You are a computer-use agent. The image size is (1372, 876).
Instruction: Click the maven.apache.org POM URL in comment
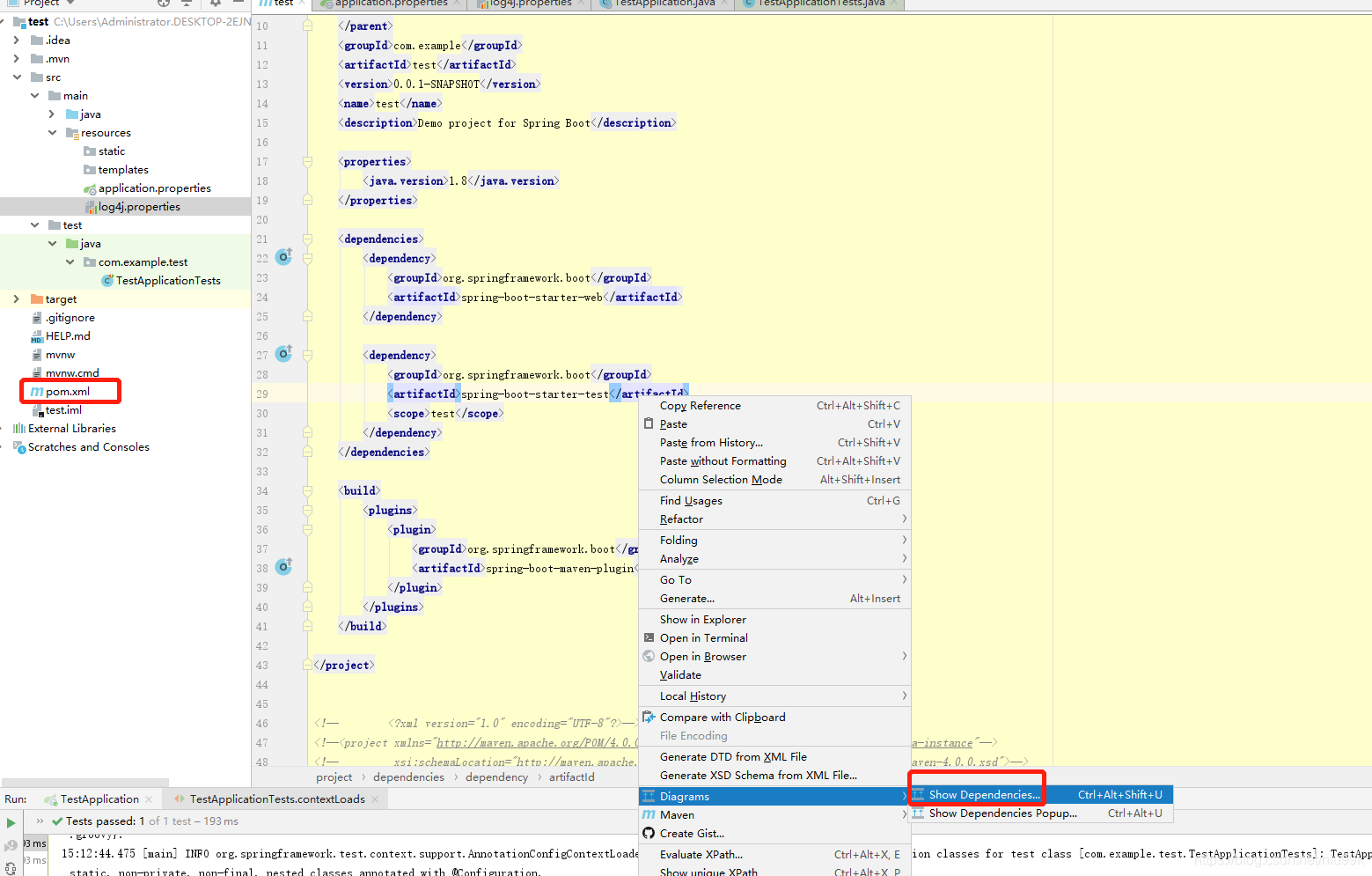[537, 743]
